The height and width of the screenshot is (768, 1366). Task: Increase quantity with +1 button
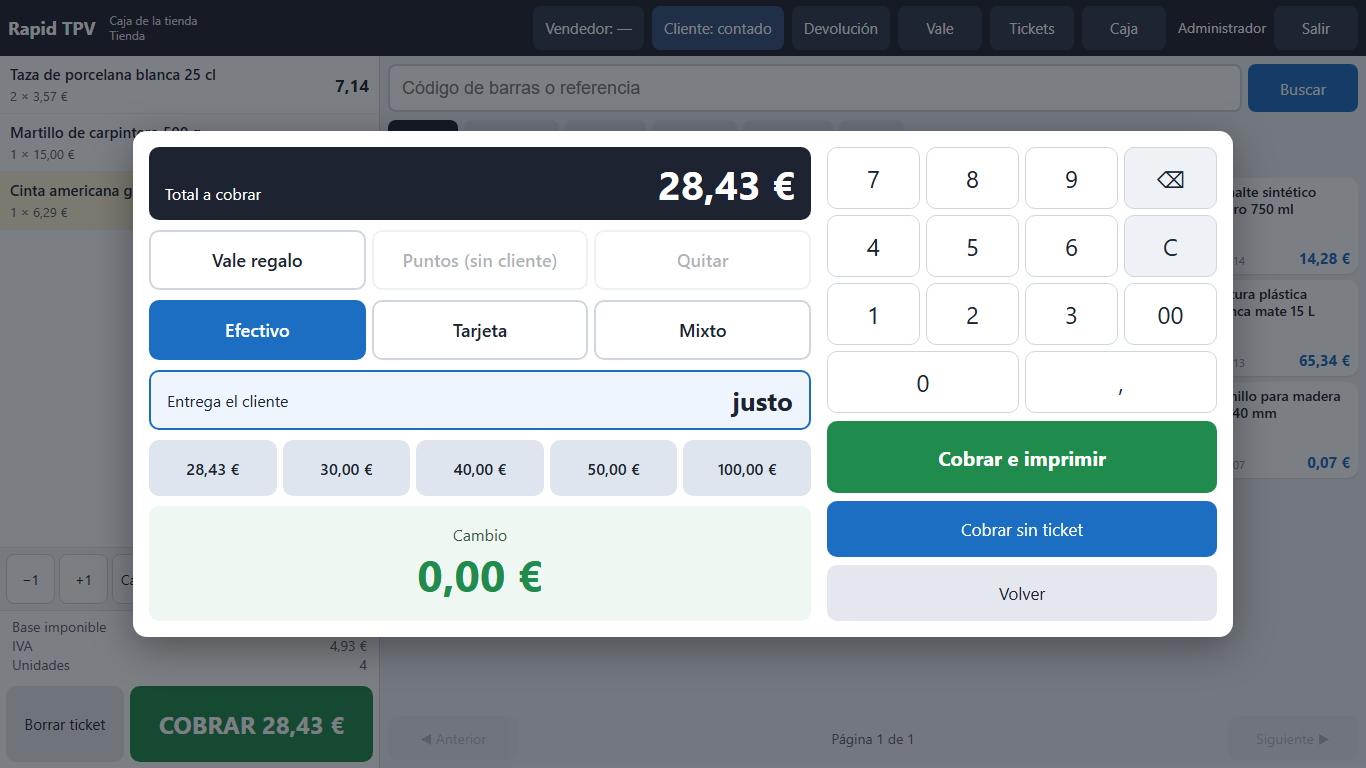pos(83,580)
